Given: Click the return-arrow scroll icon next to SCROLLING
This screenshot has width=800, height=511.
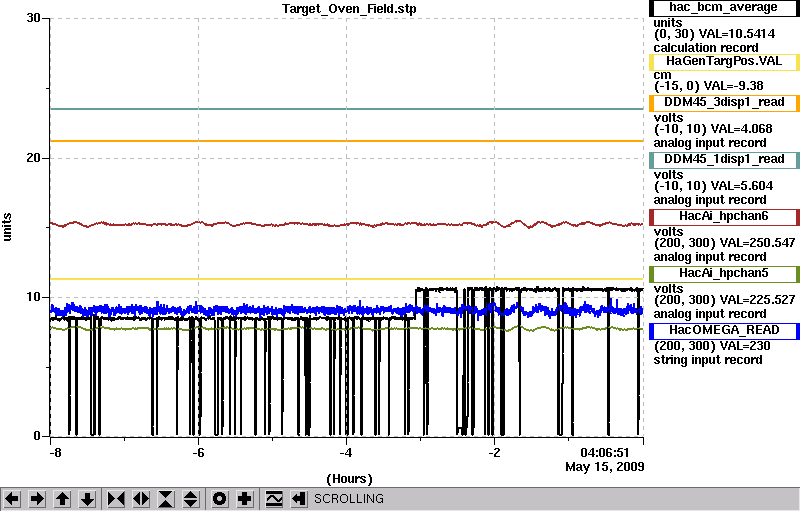Looking at the screenshot, I should [299, 499].
